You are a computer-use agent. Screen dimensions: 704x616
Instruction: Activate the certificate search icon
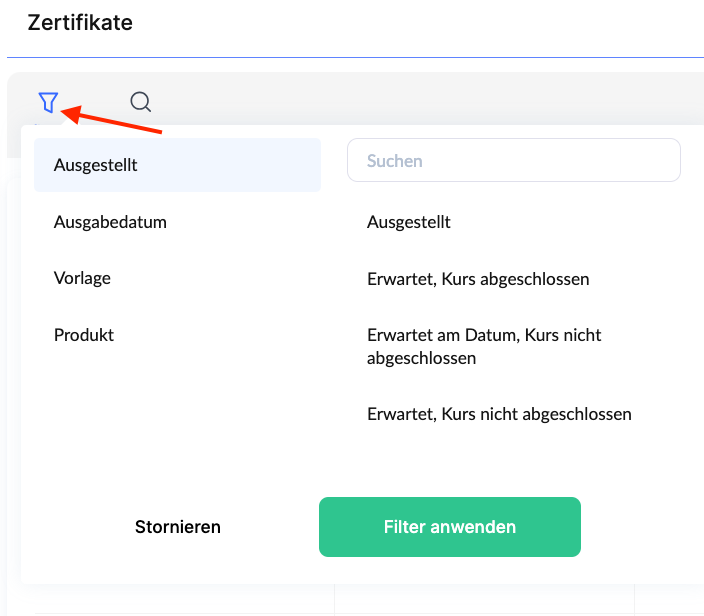(x=141, y=102)
